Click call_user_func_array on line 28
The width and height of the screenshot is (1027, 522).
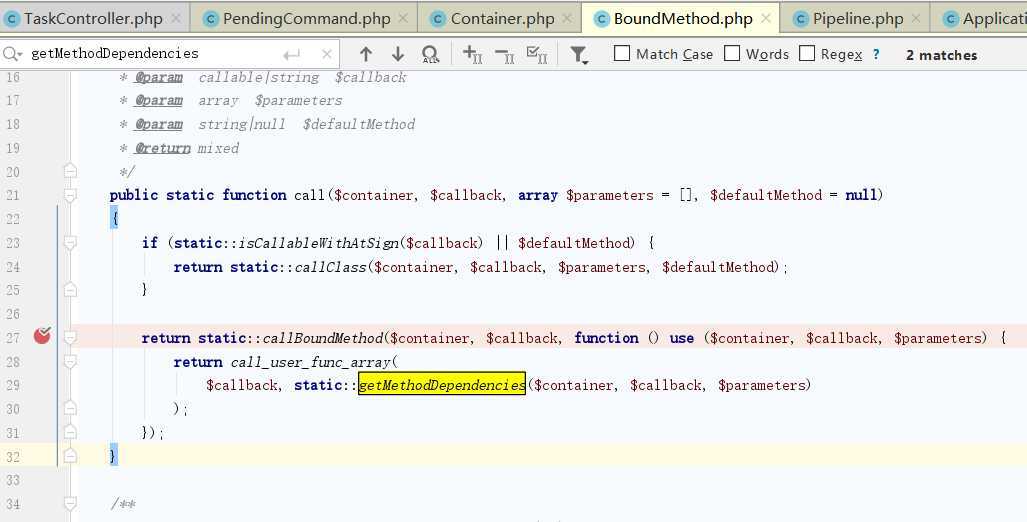311,362
